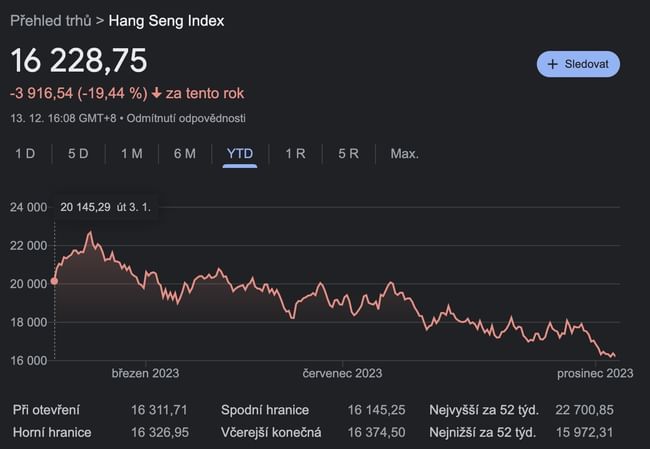Show the 1 M chart range

[x=131, y=153]
